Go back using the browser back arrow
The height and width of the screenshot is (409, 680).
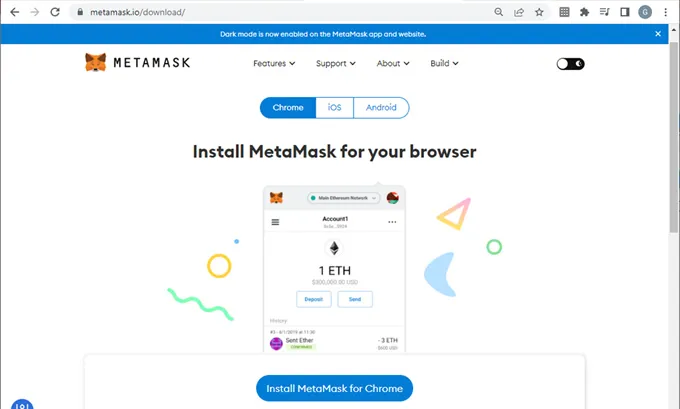click(15, 12)
